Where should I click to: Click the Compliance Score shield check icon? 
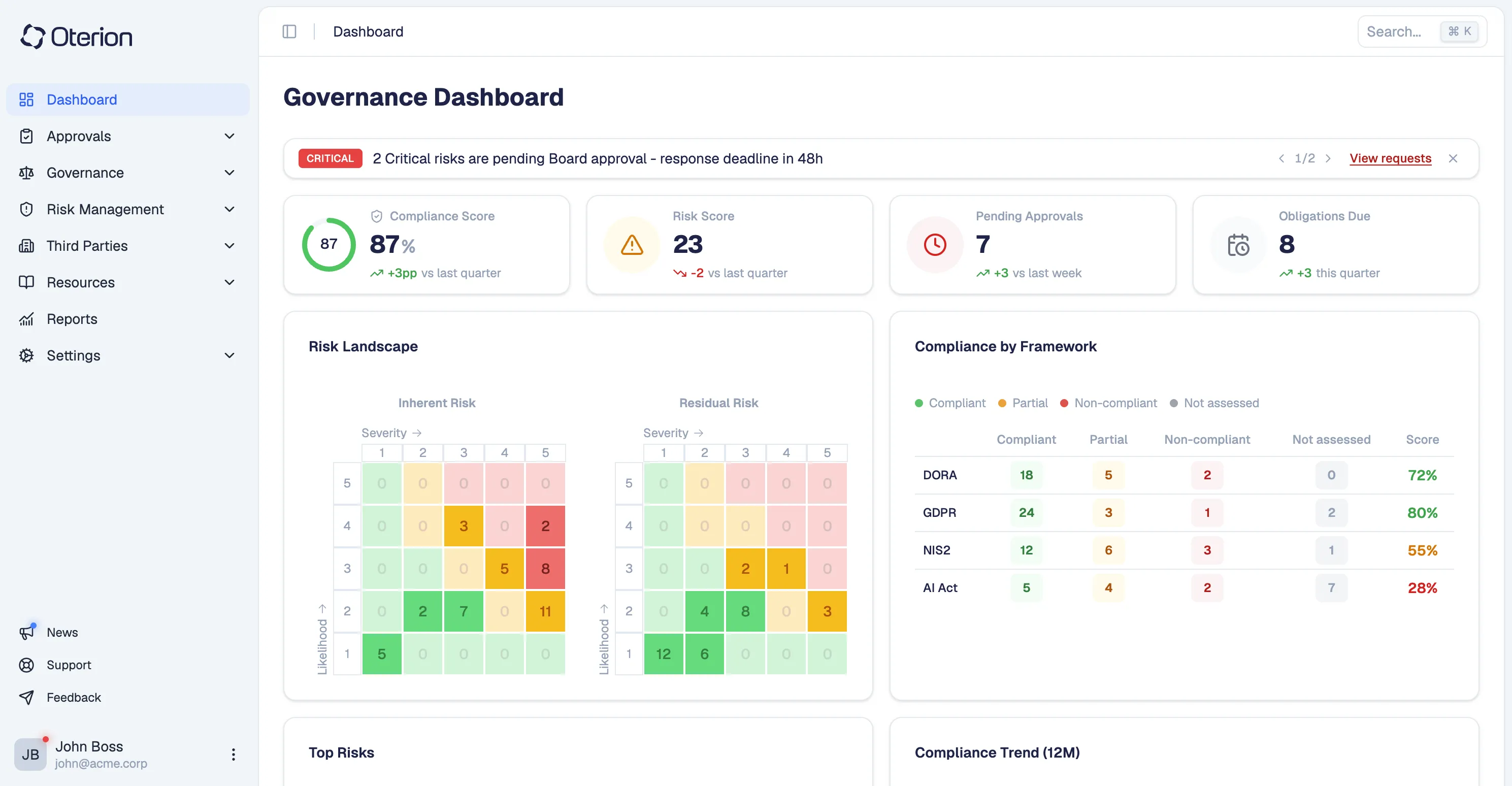377,216
